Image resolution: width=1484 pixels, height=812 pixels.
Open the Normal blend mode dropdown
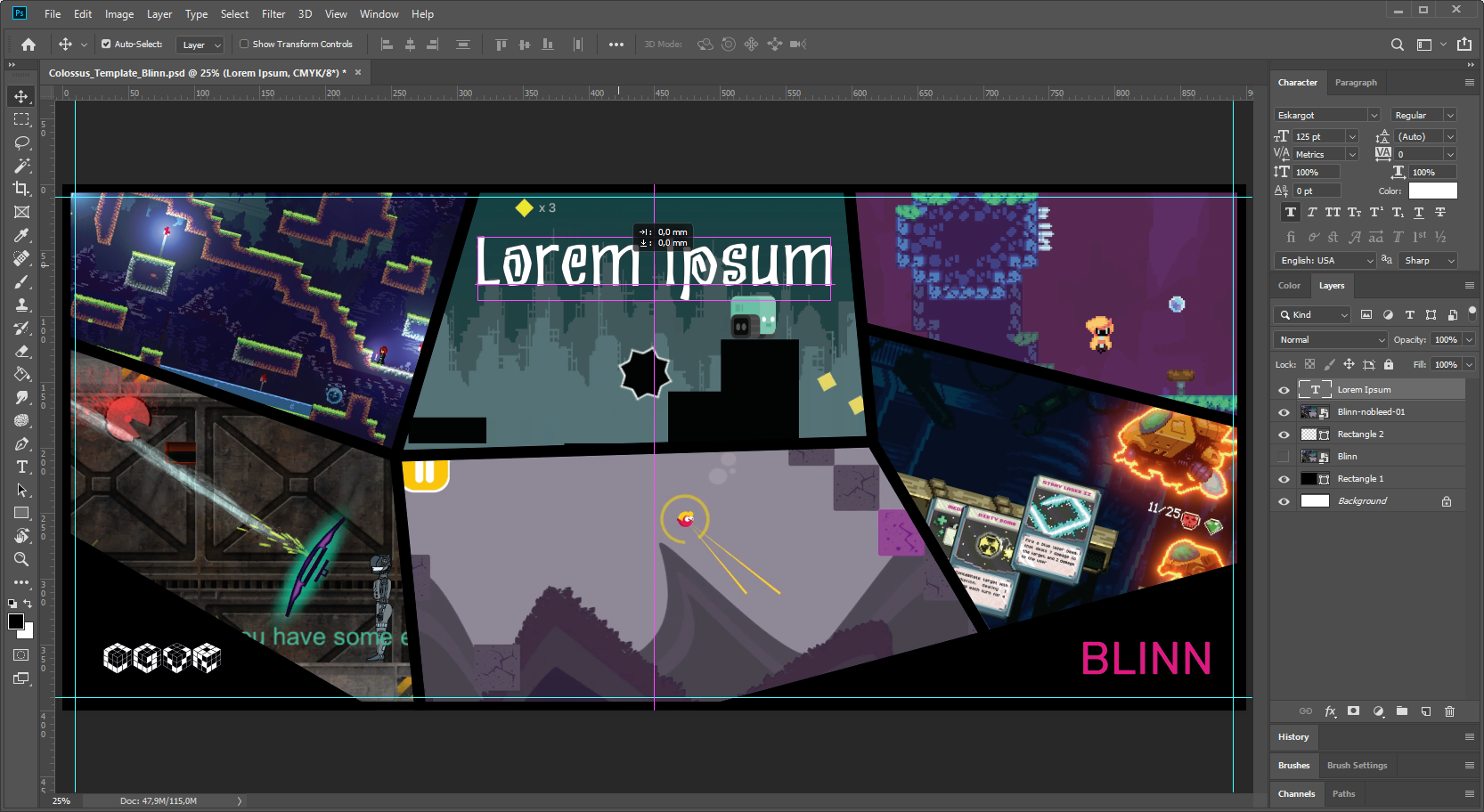[1332, 340]
